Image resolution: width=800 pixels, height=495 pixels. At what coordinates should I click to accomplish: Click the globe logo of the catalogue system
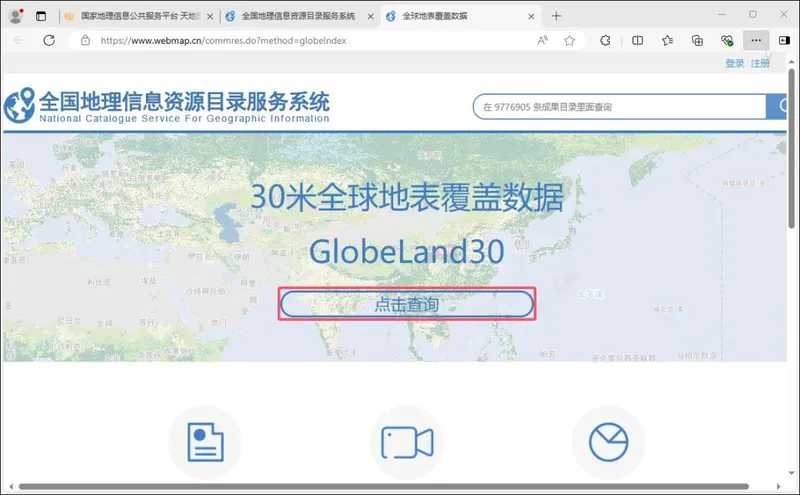[19, 105]
